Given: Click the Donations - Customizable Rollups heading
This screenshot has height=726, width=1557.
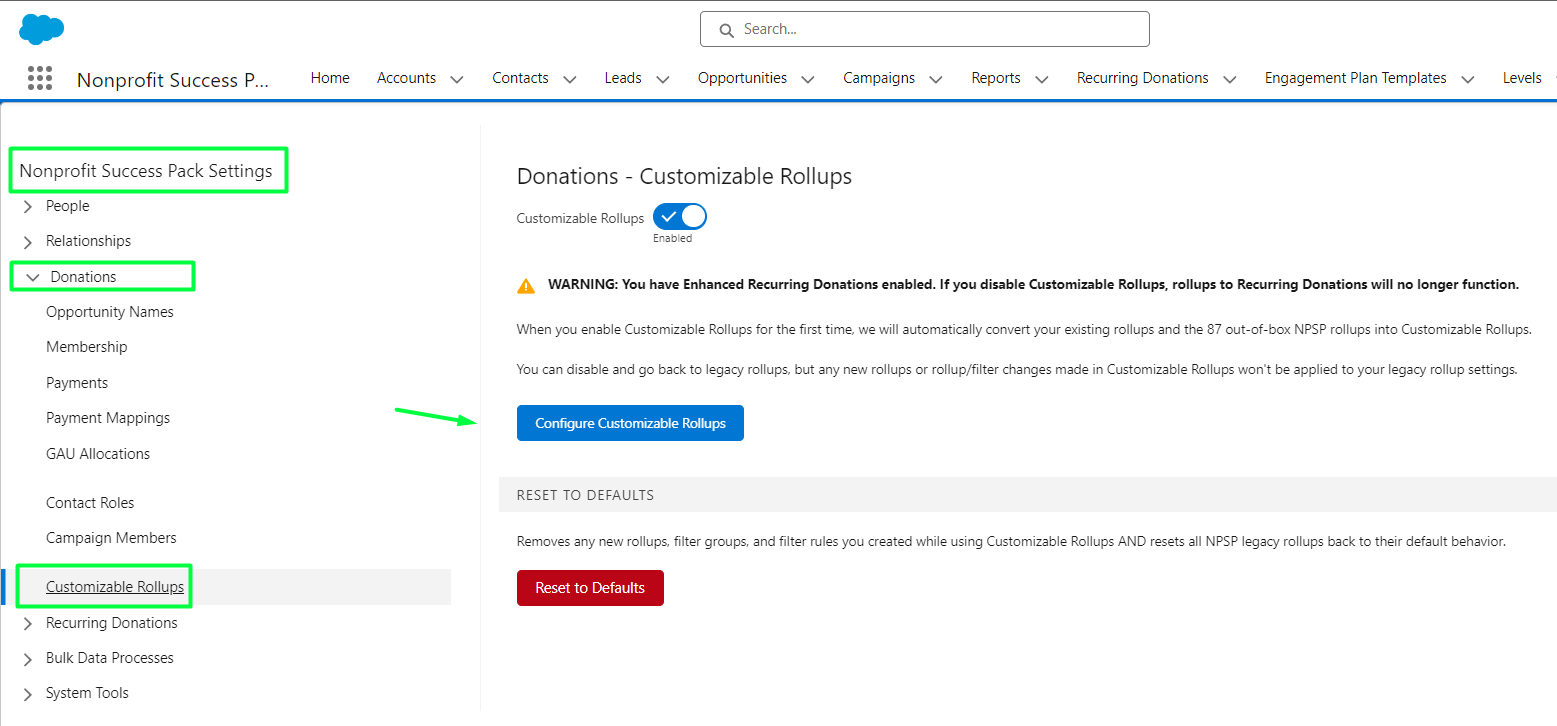Looking at the screenshot, I should [x=684, y=177].
